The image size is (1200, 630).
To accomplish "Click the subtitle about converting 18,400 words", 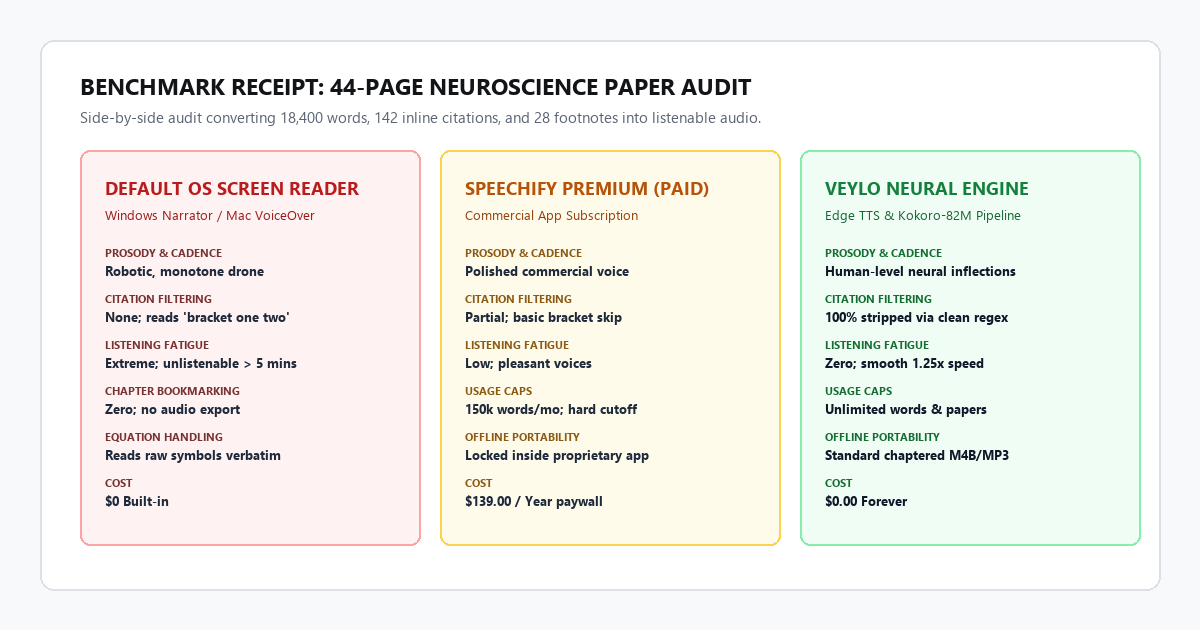I will click(421, 118).
